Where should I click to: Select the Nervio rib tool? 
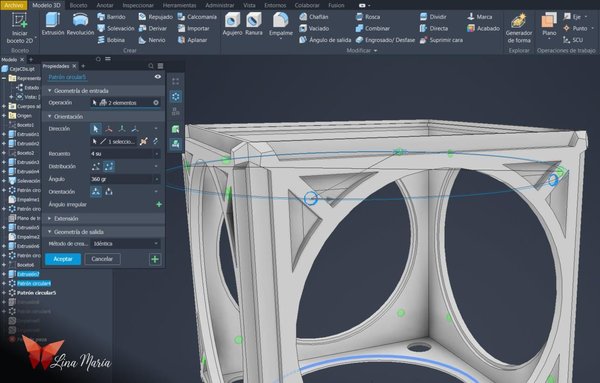coord(152,40)
